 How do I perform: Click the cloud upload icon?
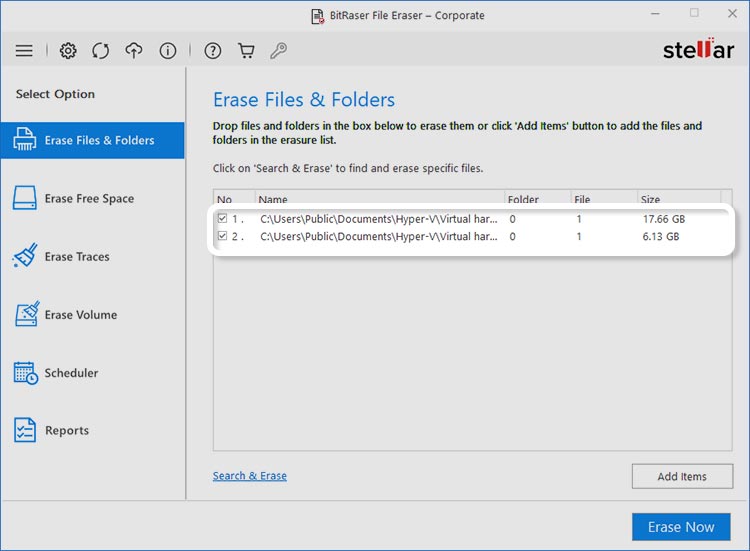(134, 50)
